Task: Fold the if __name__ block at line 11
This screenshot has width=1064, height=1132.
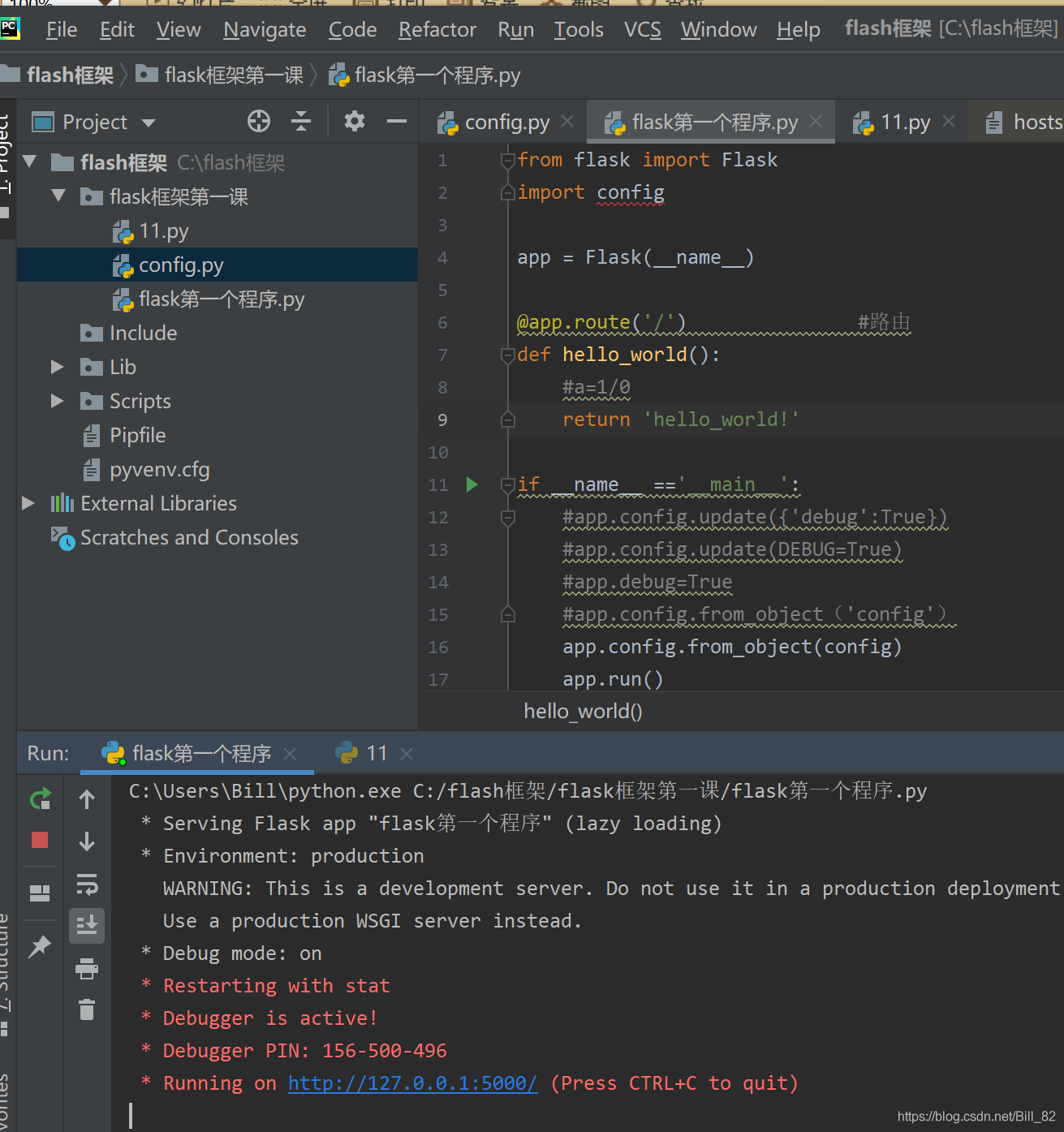Action: click(508, 484)
